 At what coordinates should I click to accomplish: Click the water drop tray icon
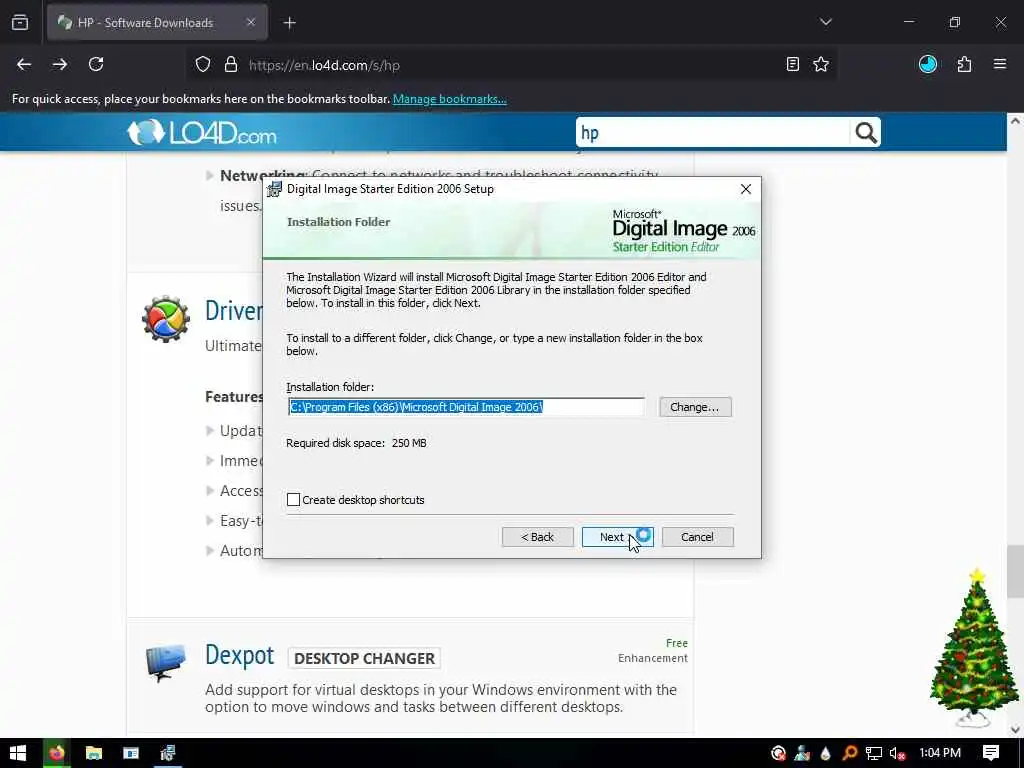point(825,754)
